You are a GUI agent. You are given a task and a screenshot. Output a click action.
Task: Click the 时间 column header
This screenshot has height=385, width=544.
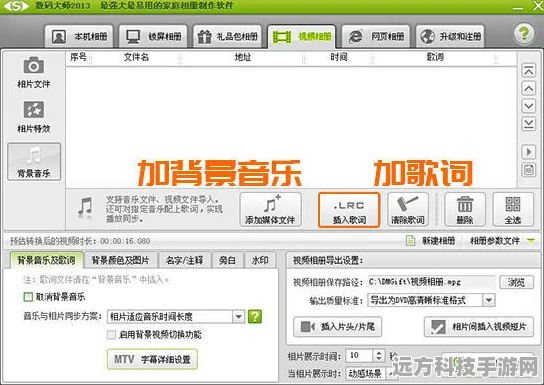point(339,57)
